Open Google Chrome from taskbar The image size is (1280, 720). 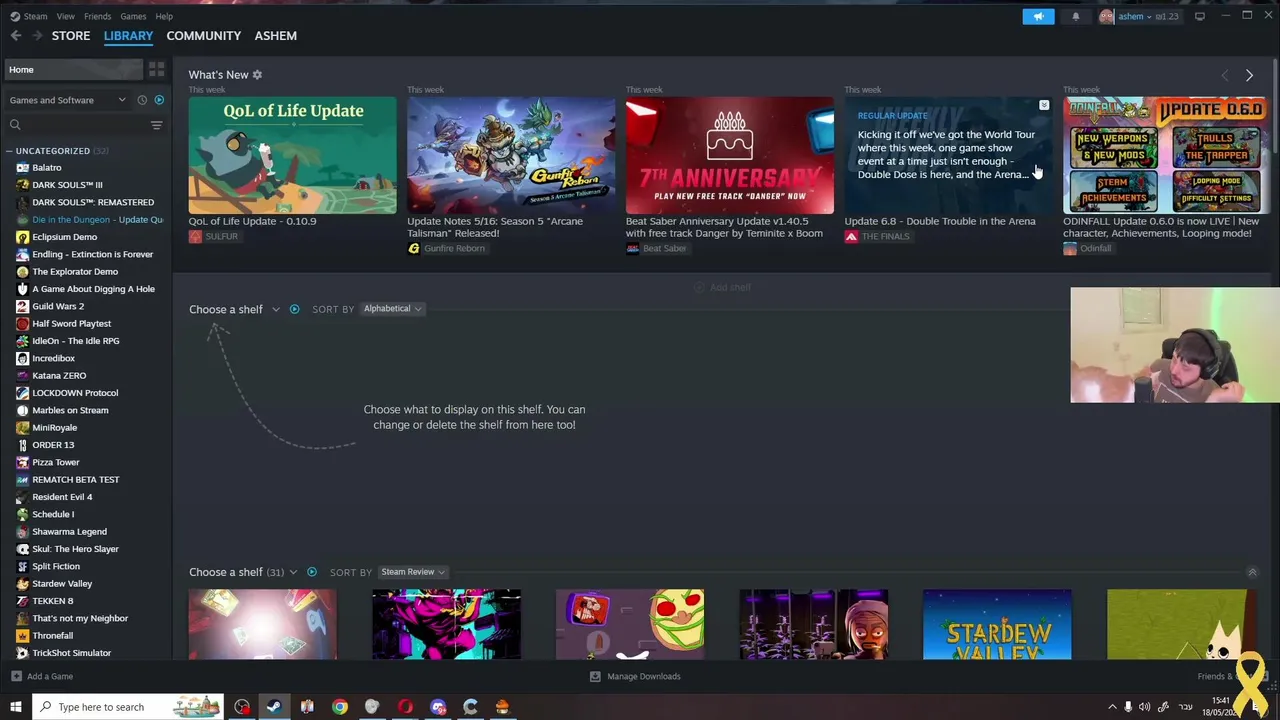tap(340, 707)
